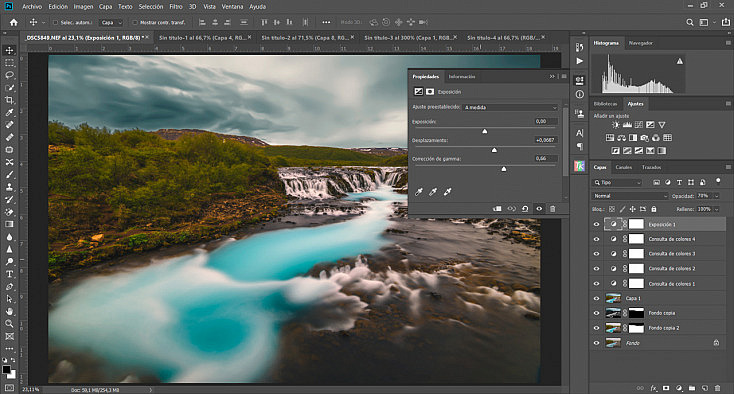Clip adjustment to layer below icon
734x394 pixels.
tap(497, 209)
